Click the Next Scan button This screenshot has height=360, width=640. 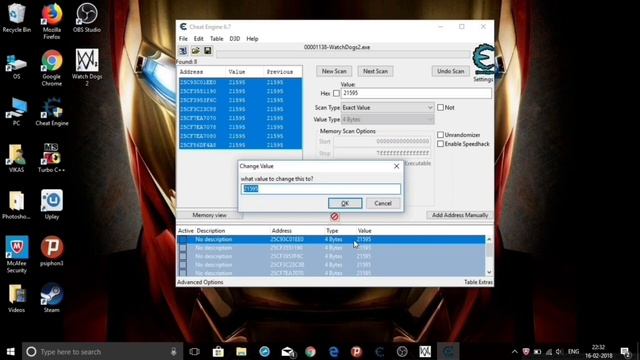point(376,71)
